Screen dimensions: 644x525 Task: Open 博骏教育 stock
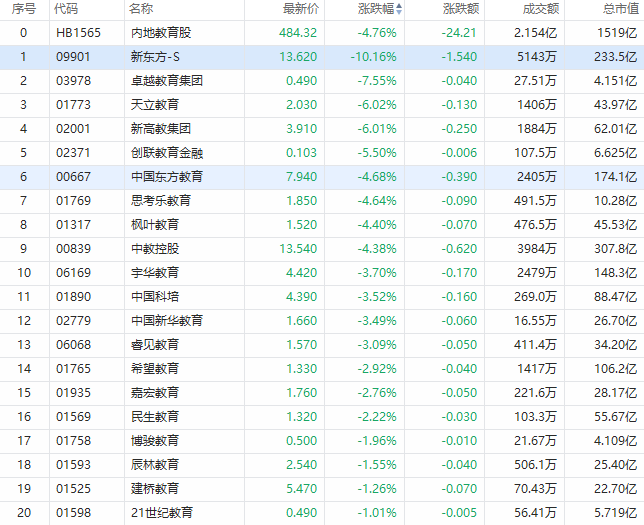pos(155,440)
